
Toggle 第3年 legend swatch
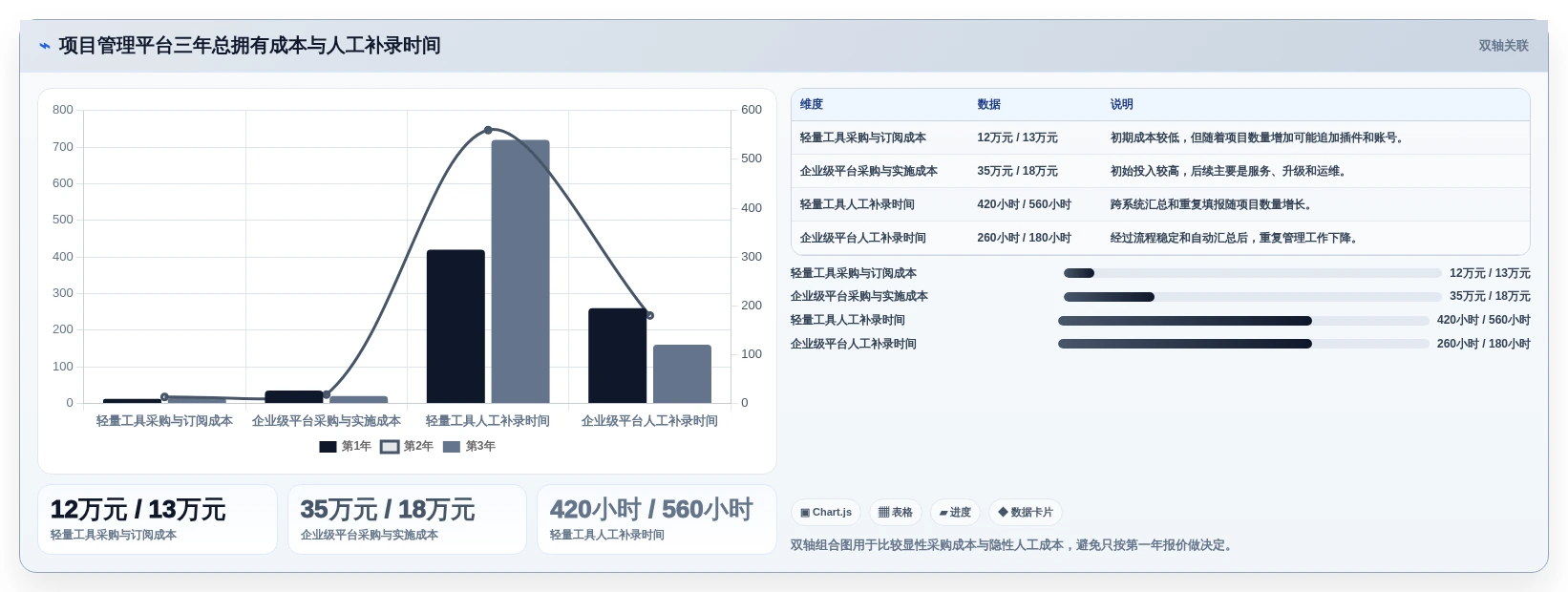pyautogui.click(x=452, y=447)
